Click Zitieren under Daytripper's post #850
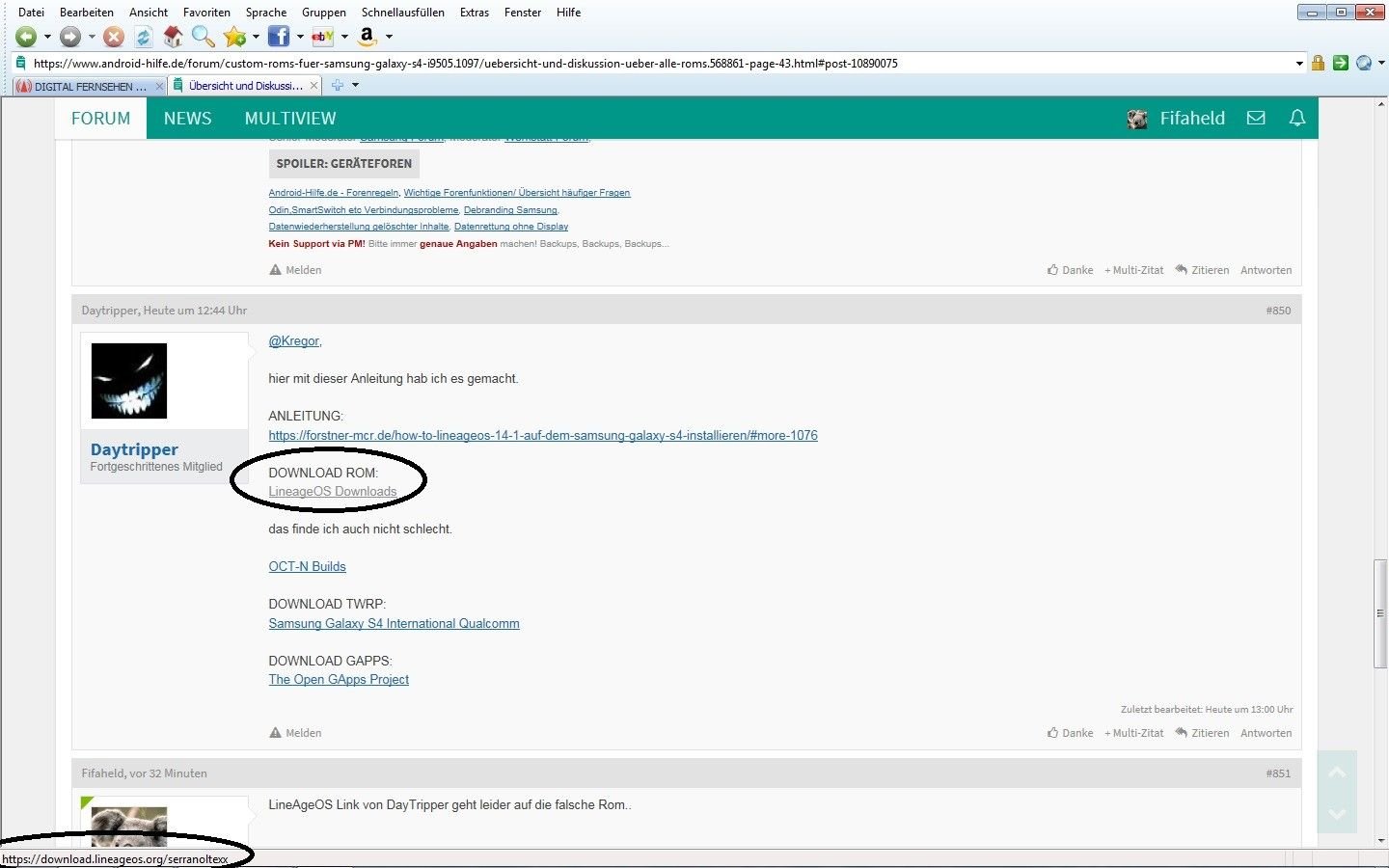Screen dimensions: 1389x868 point(1202,733)
